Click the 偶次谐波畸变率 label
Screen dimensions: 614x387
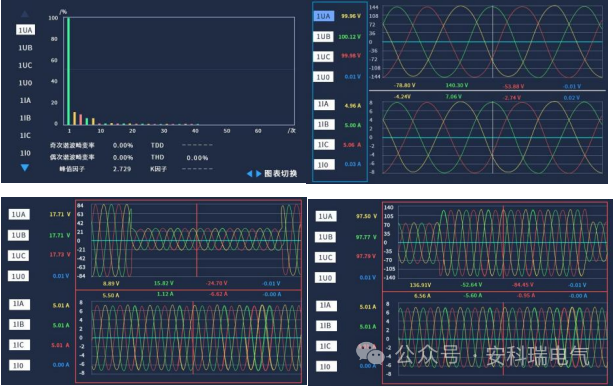(72, 157)
